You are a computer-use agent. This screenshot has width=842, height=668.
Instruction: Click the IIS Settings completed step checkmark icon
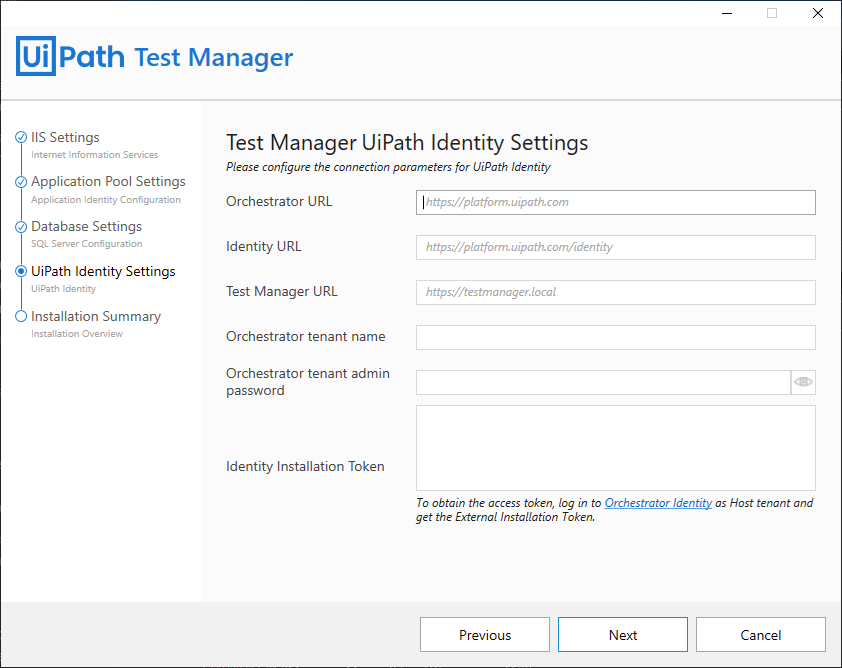[21, 137]
